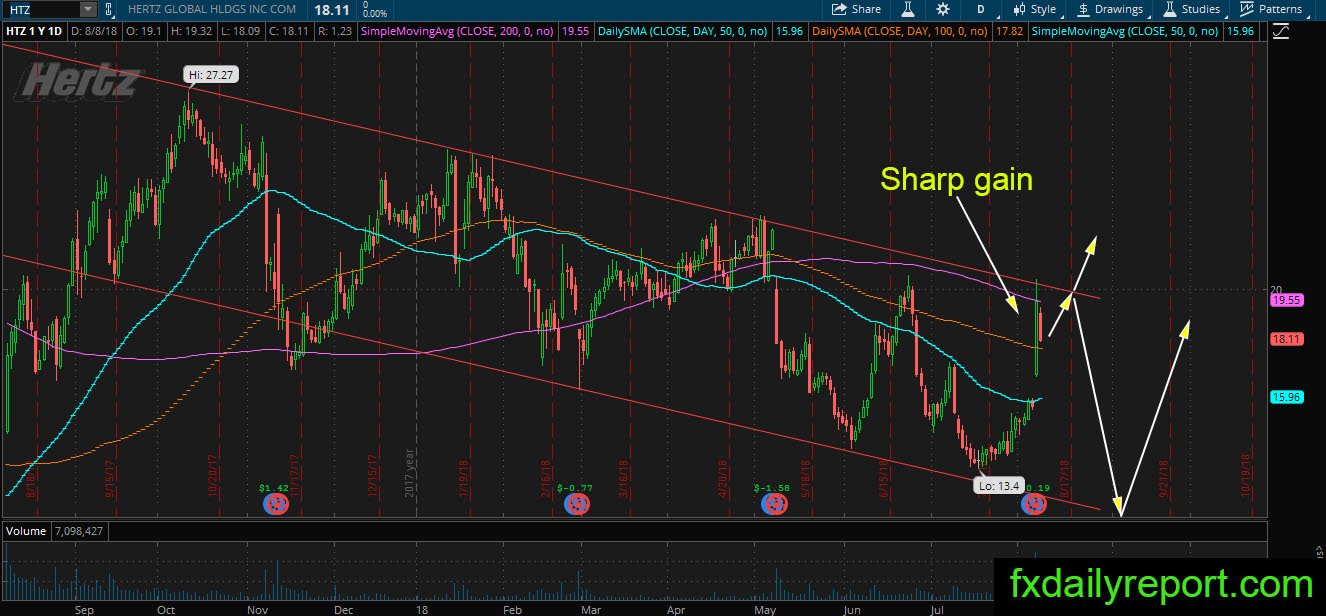
Task: Click the HTZ 1 Y 1D chart label
Action: pos(32,32)
